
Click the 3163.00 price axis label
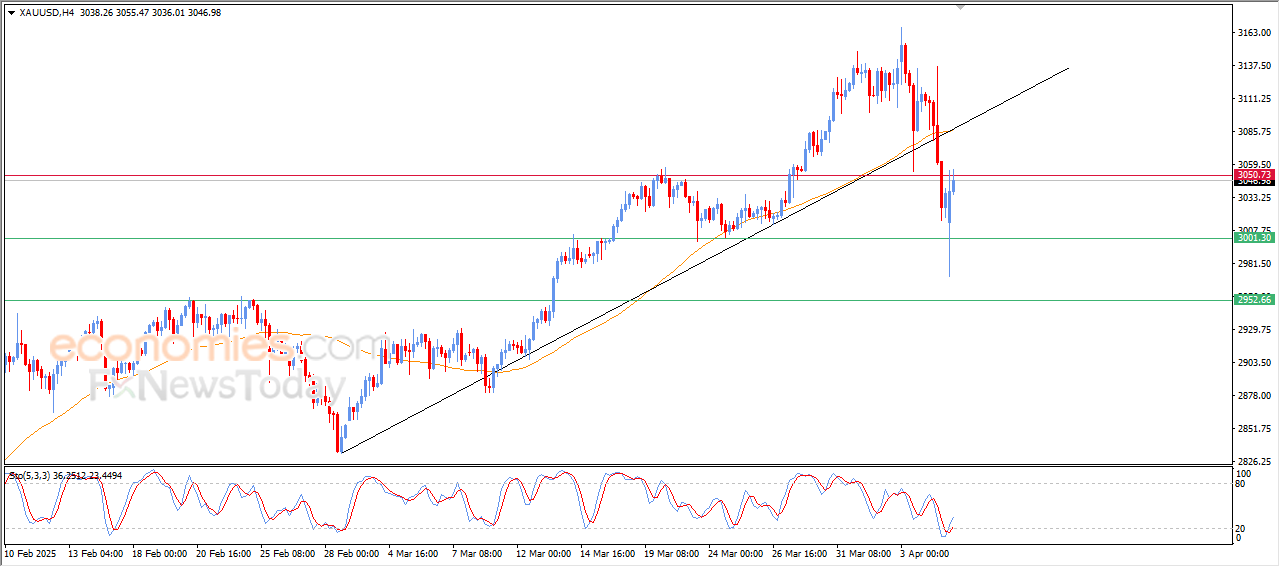1254,33
